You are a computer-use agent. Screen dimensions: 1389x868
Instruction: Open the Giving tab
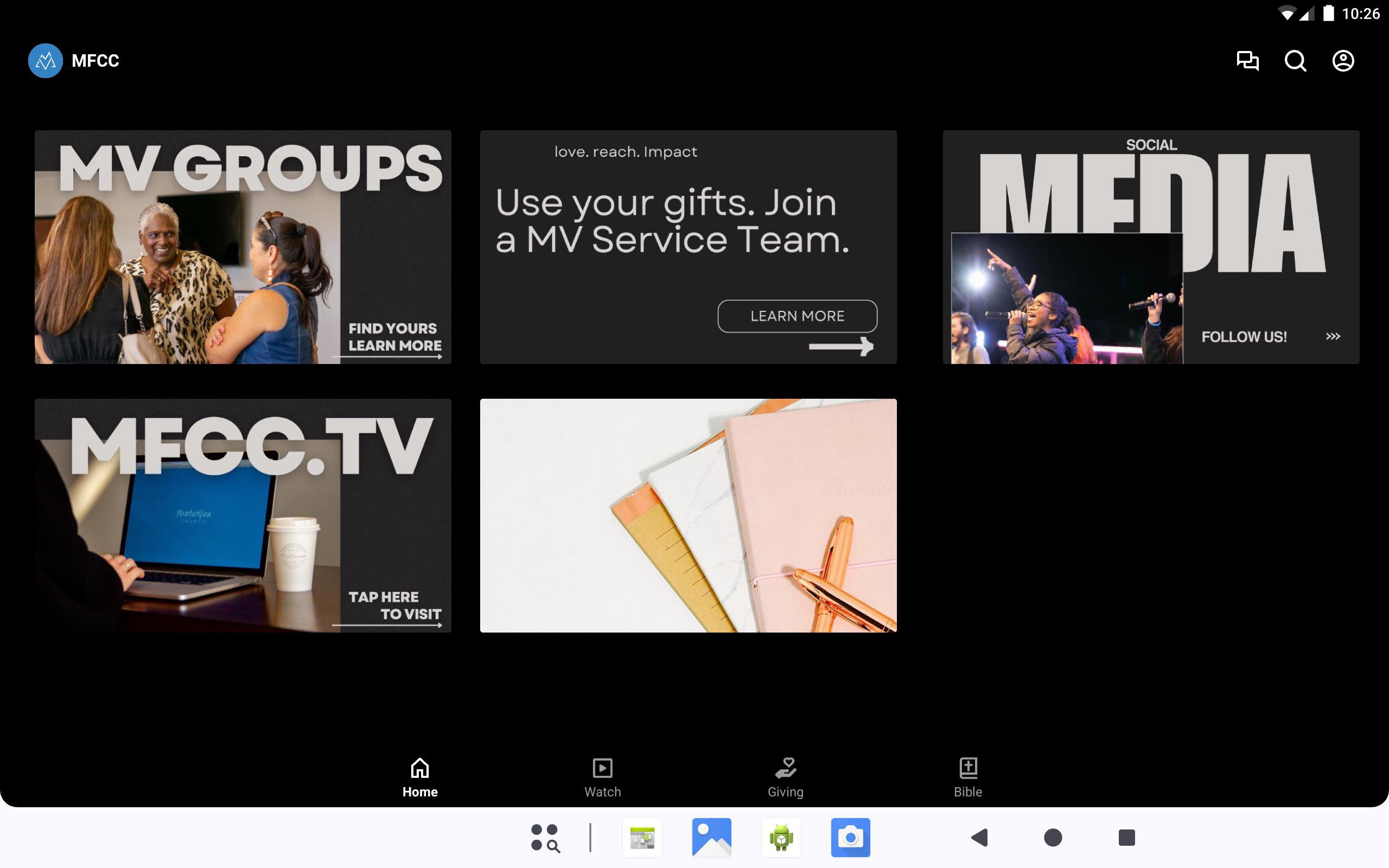pos(785,777)
